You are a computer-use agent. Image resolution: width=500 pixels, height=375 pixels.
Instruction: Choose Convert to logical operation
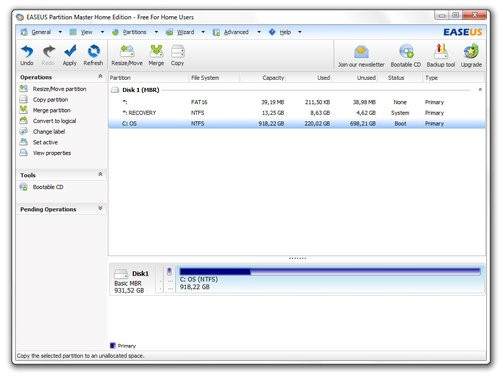[54, 121]
